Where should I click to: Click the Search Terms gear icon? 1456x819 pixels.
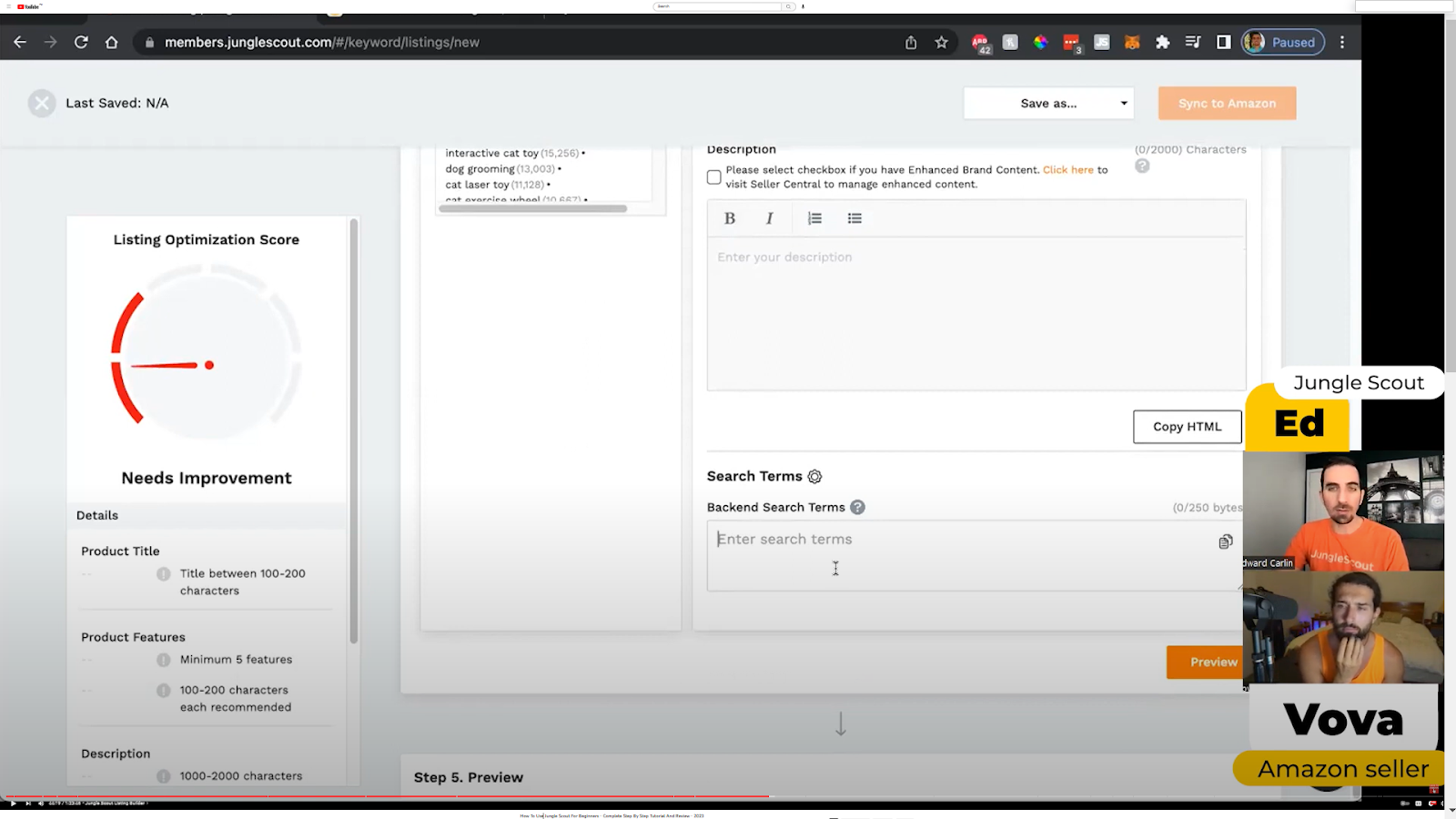814,477
